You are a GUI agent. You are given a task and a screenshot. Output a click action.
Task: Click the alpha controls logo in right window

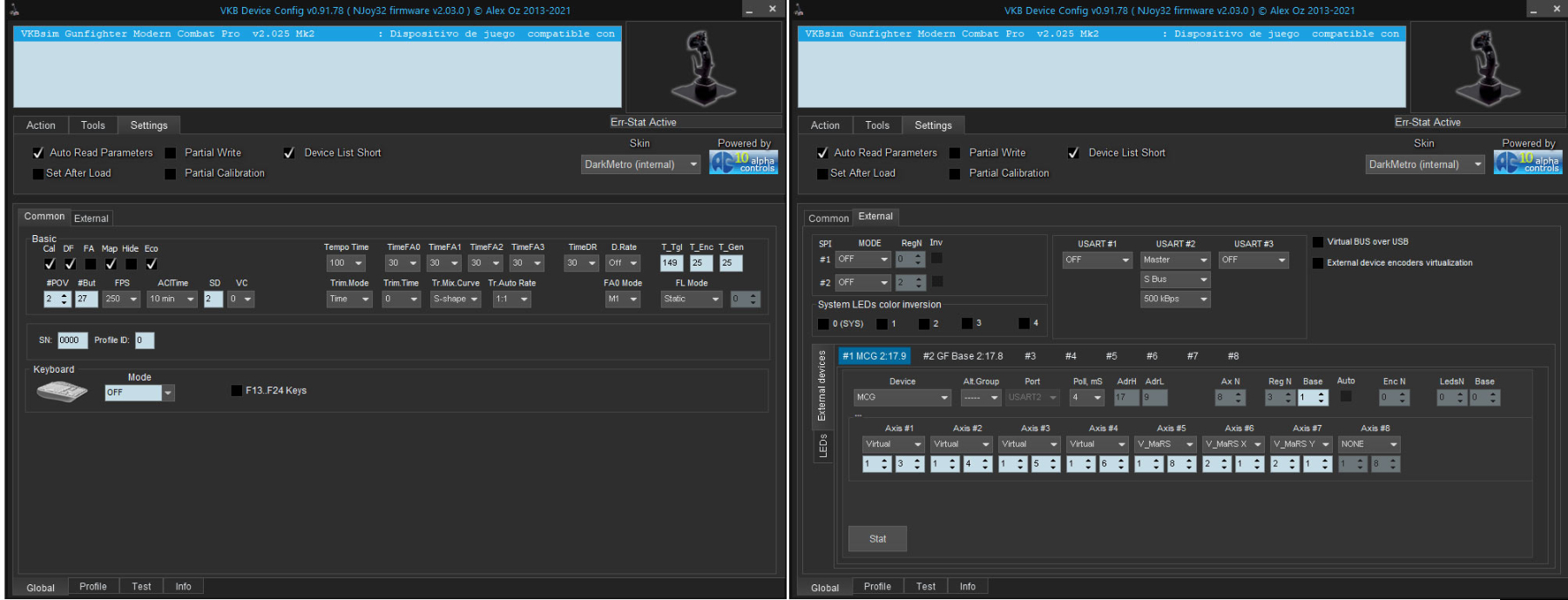coord(1528,162)
